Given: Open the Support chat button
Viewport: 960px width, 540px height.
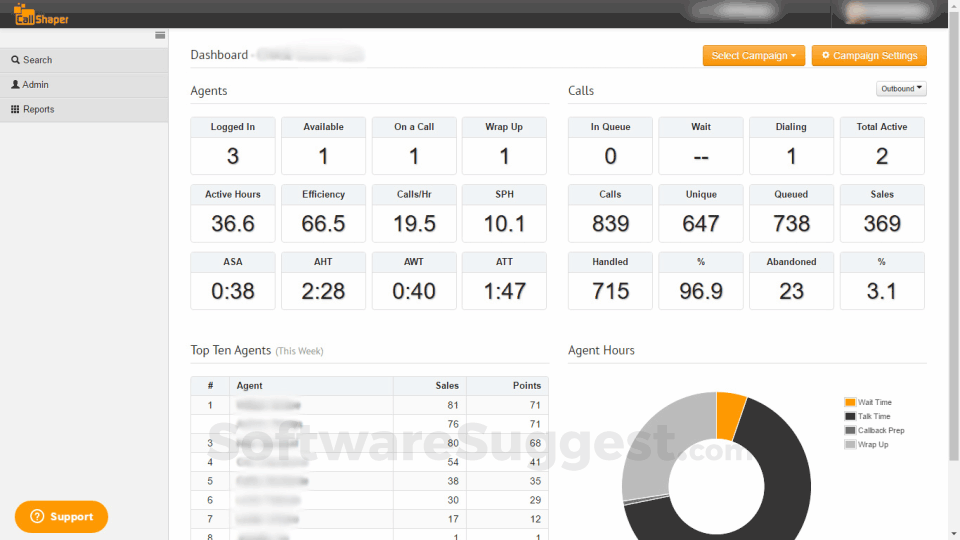Looking at the screenshot, I should [x=61, y=517].
